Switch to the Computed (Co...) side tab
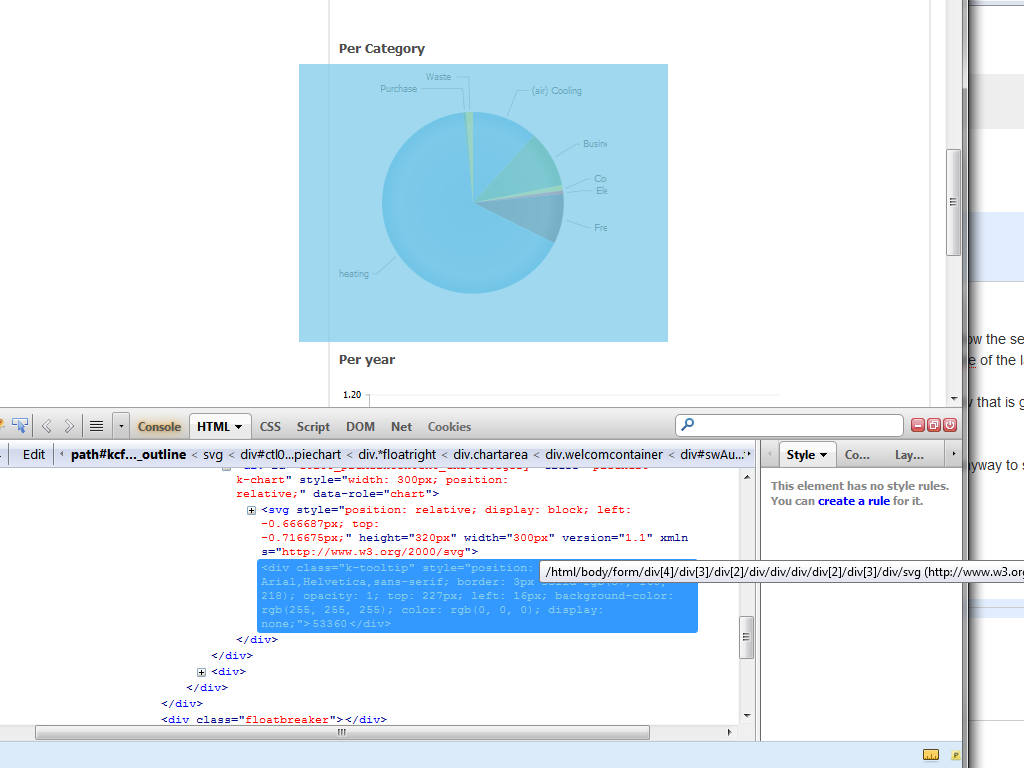Viewport: 1024px width, 768px height. 857,455
